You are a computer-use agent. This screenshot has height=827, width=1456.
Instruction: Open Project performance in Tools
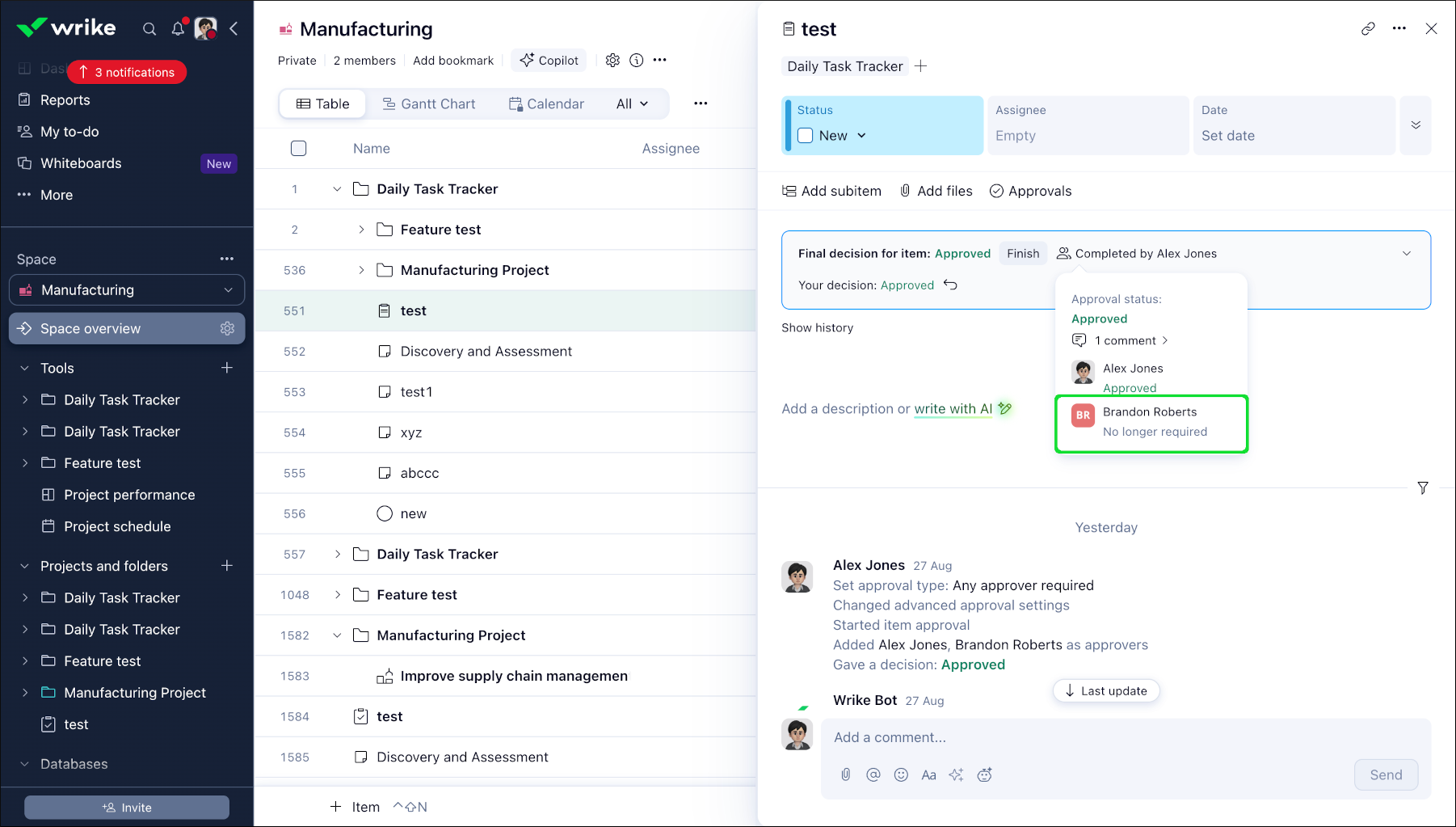pyautogui.click(x=129, y=495)
